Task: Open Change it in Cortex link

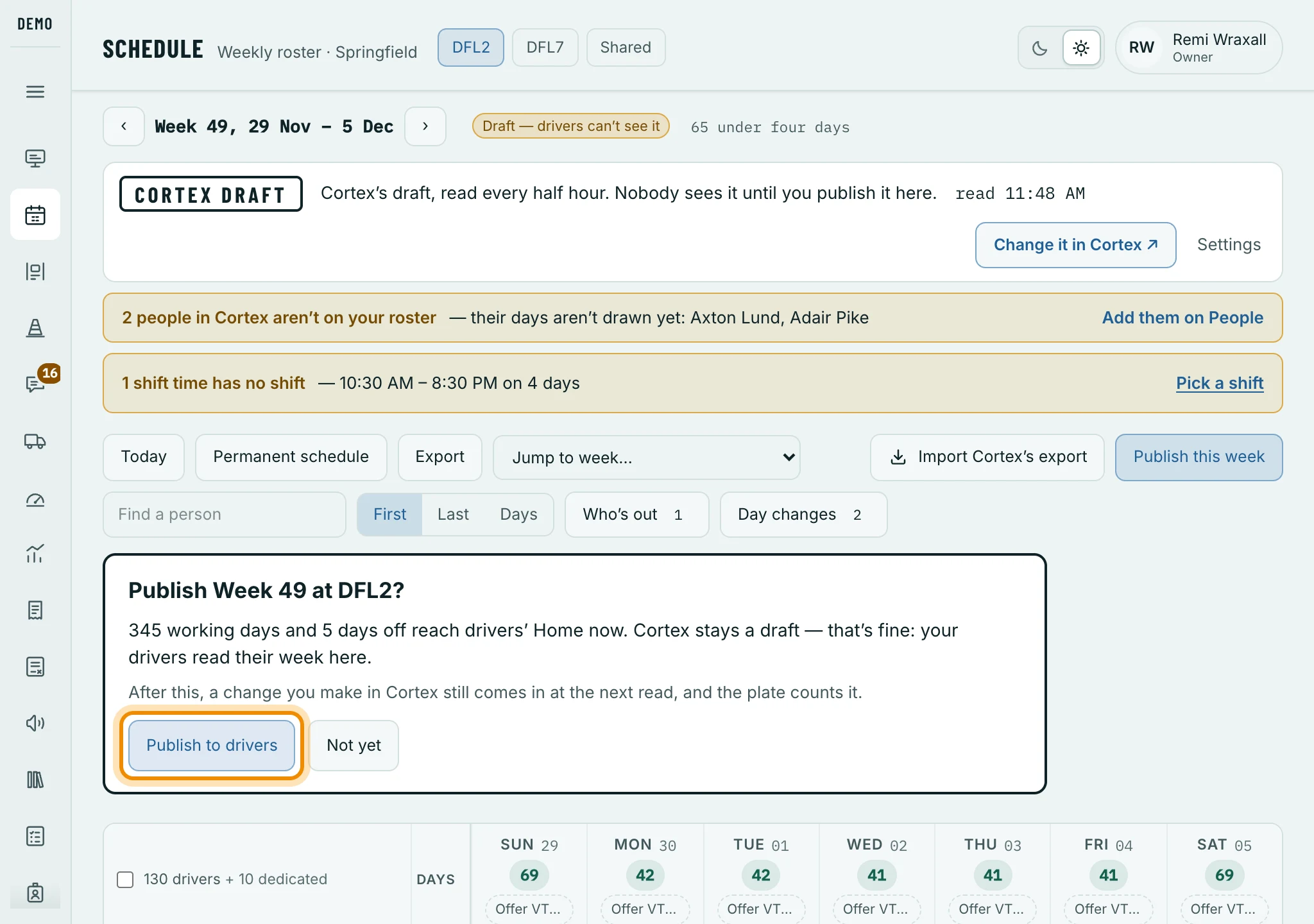Action: (x=1076, y=245)
